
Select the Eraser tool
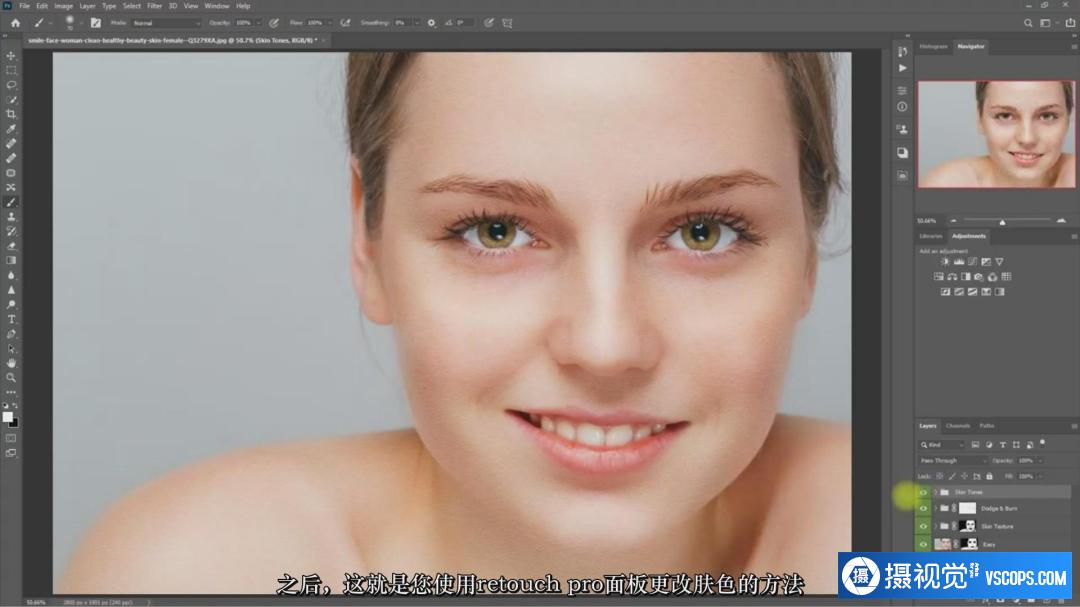(11, 246)
